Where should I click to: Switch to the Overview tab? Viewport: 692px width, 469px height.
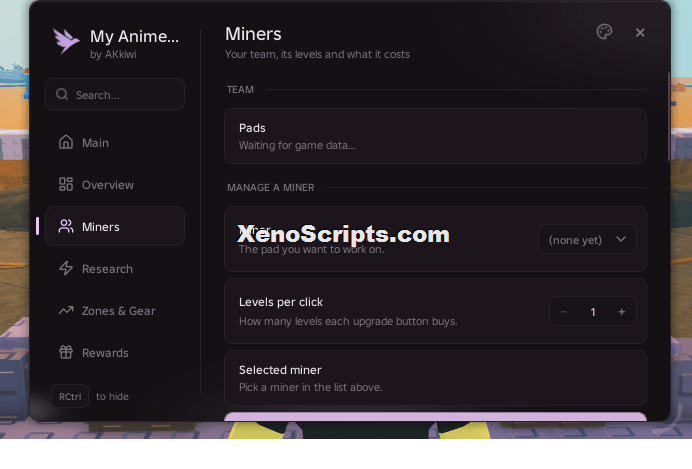[115, 184]
